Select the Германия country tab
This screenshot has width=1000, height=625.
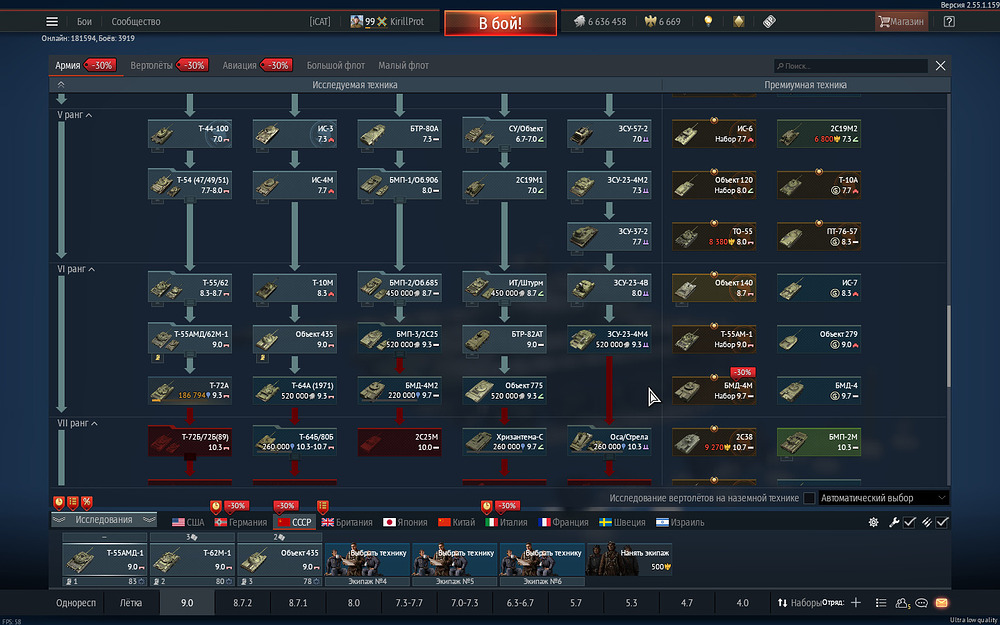[240, 522]
